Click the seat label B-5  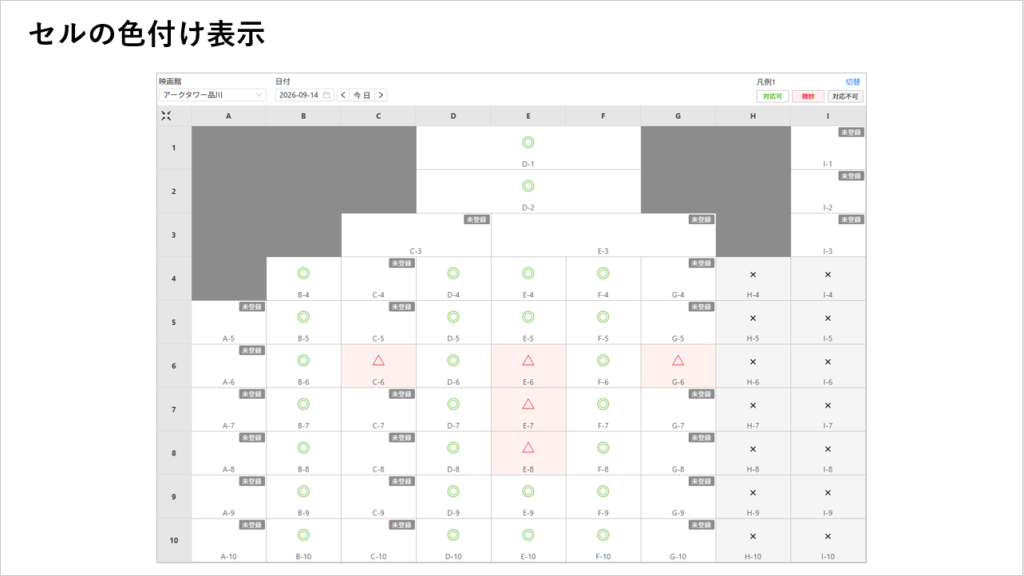303,339
